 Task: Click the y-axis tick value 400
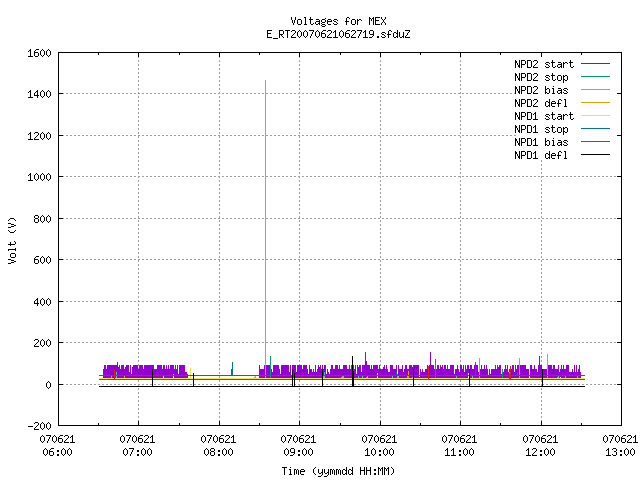pos(42,302)
